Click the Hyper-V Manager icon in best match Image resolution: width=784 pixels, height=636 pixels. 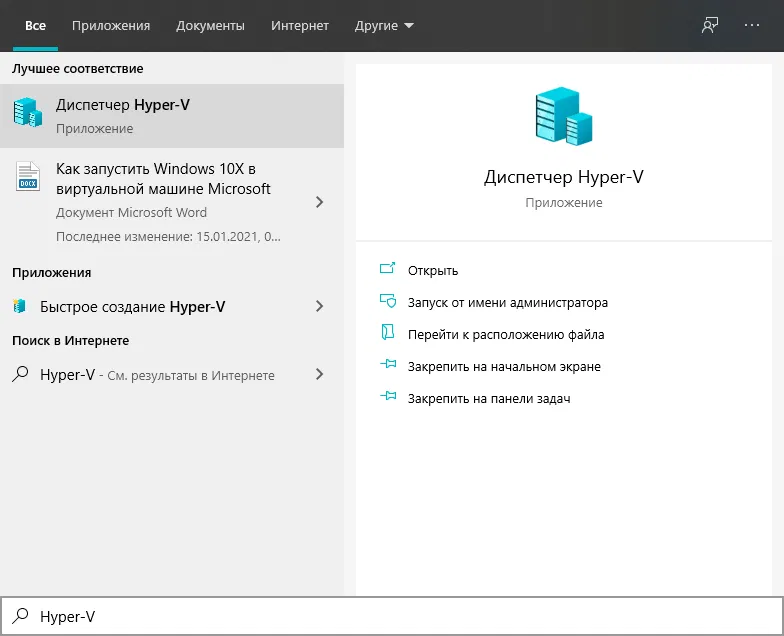click(x=28, y=113)
